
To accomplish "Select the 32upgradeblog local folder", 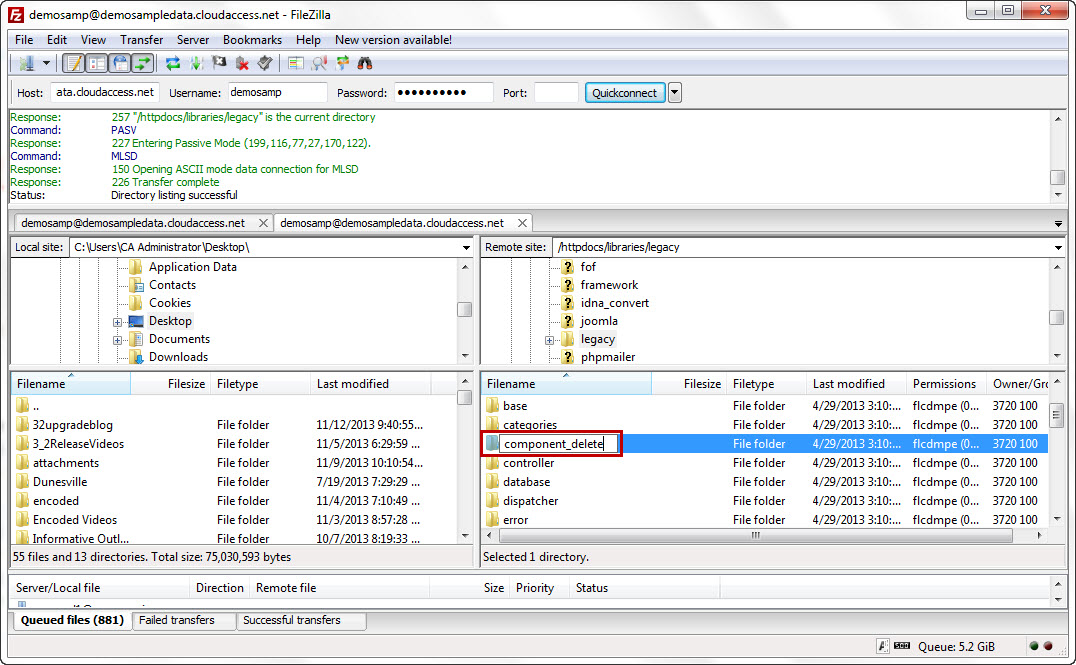I will pyautogui.click(x=73, y=425).
